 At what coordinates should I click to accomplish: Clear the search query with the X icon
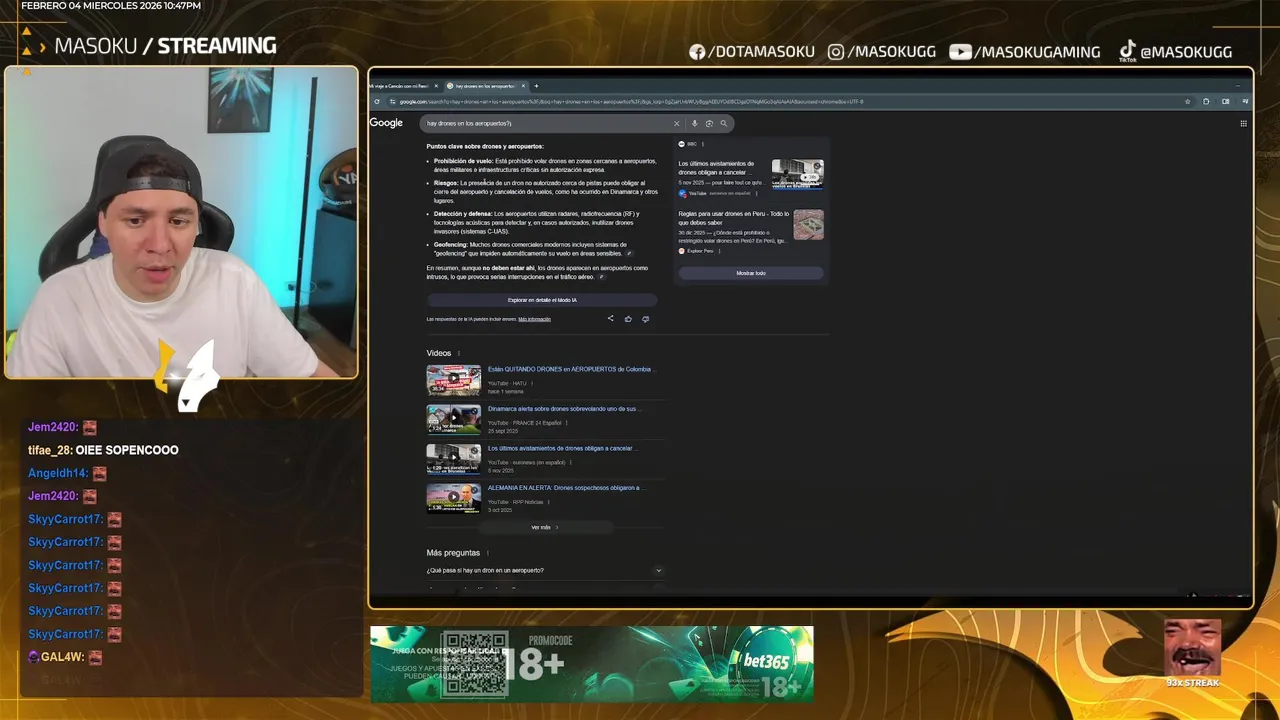(x=676, y=123)
